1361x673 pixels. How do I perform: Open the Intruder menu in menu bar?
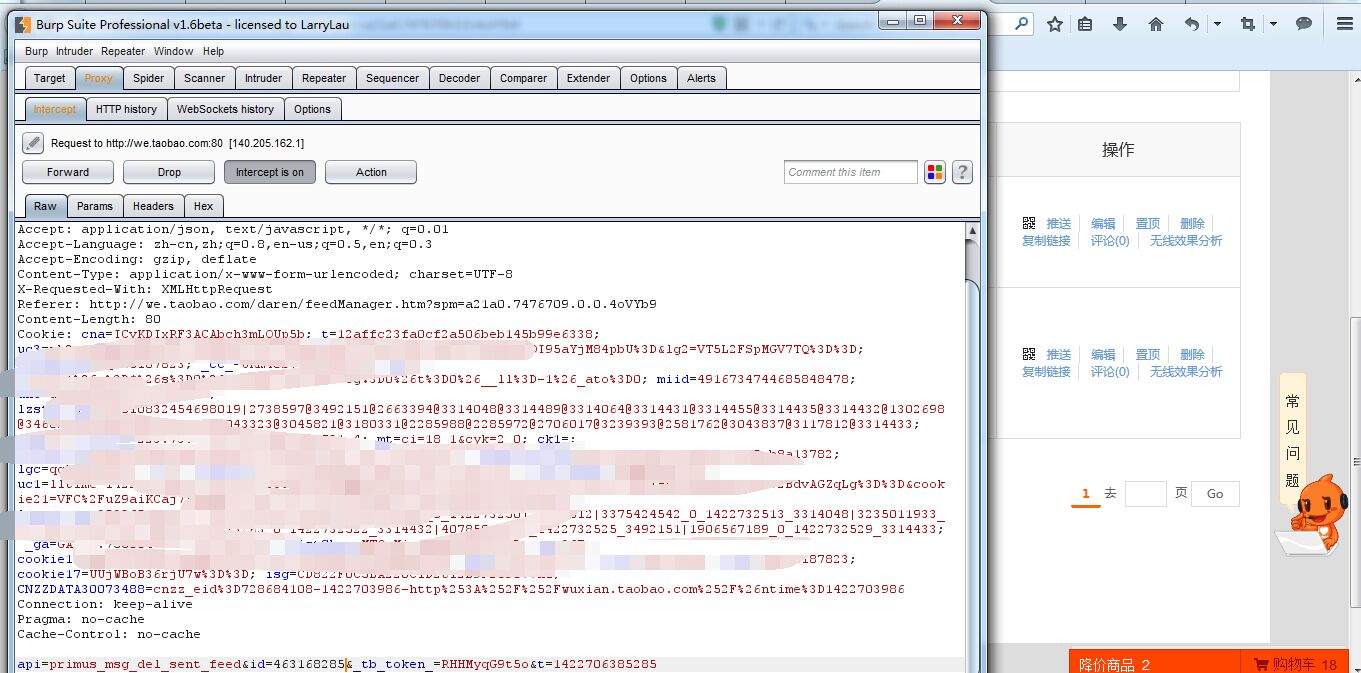point(74,51)
